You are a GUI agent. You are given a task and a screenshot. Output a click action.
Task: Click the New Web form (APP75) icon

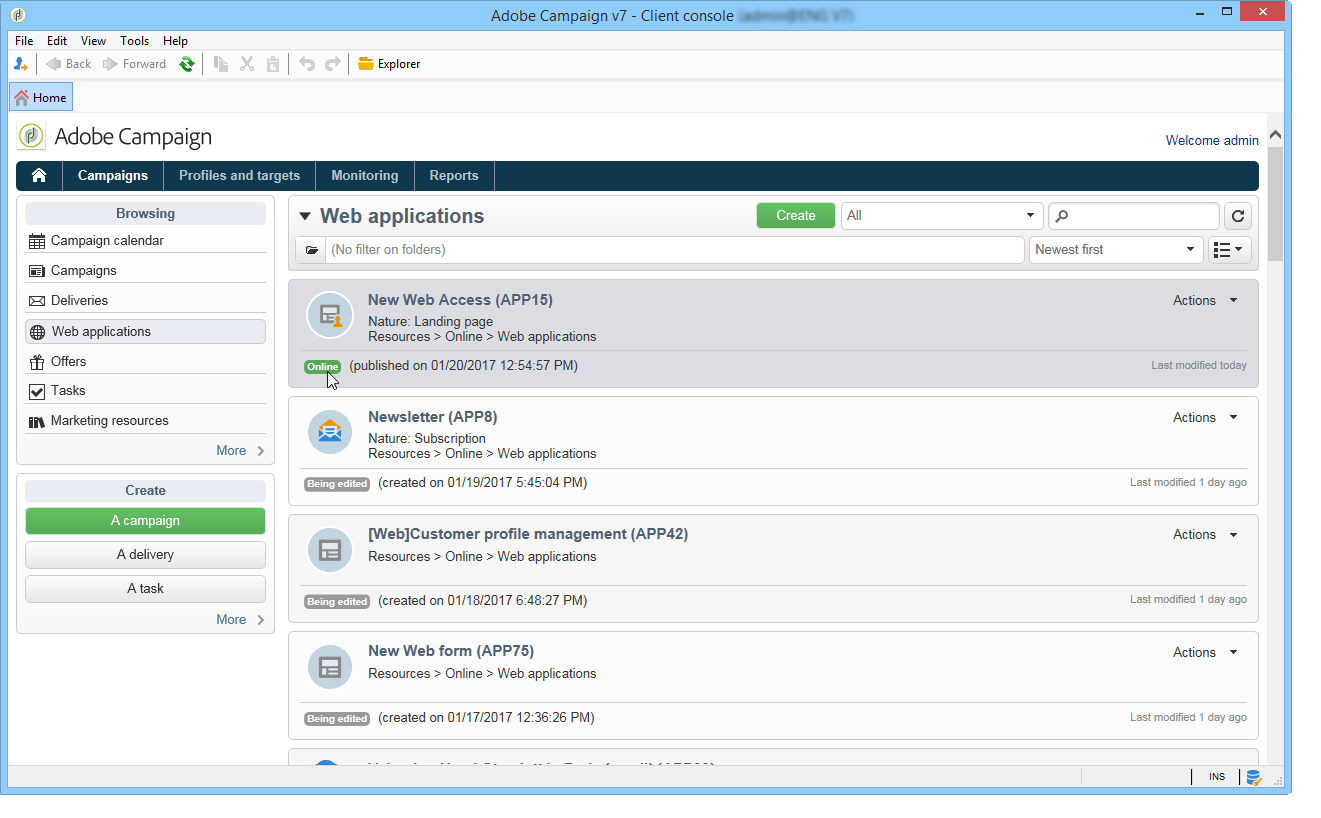(x=330, y=667)
